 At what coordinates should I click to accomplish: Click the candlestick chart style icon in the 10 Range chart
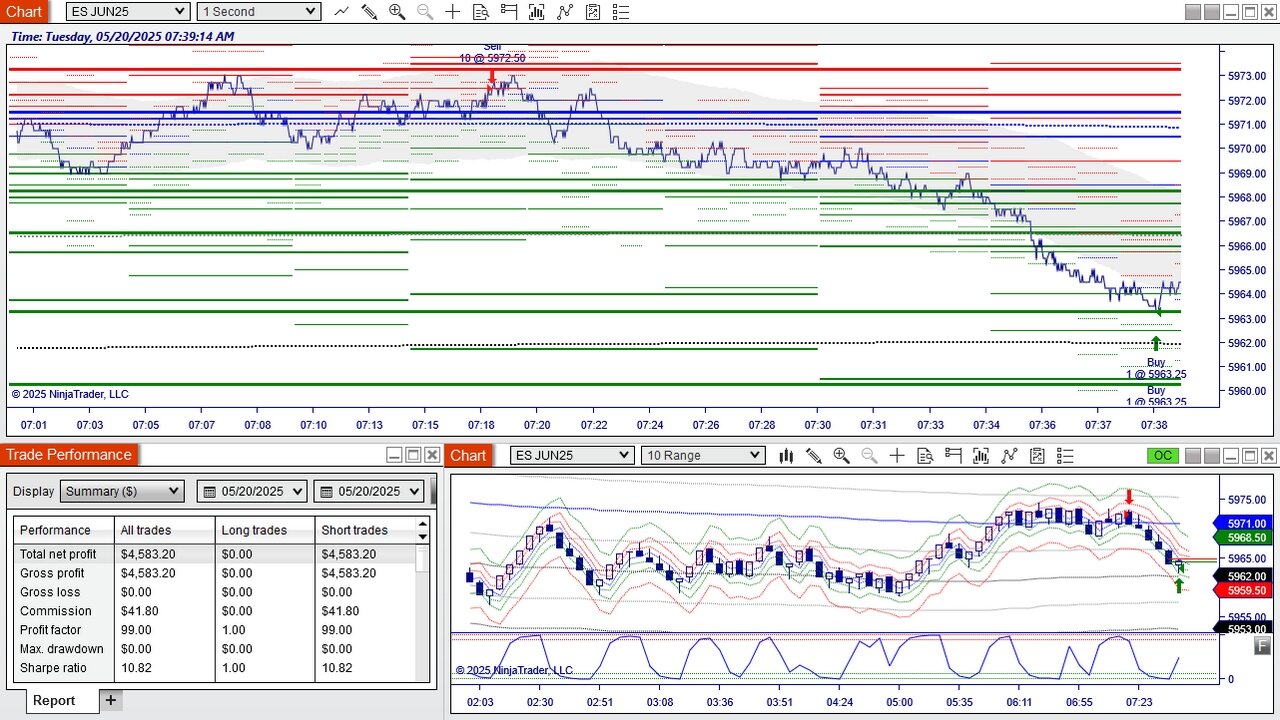[x=786, y=456]
